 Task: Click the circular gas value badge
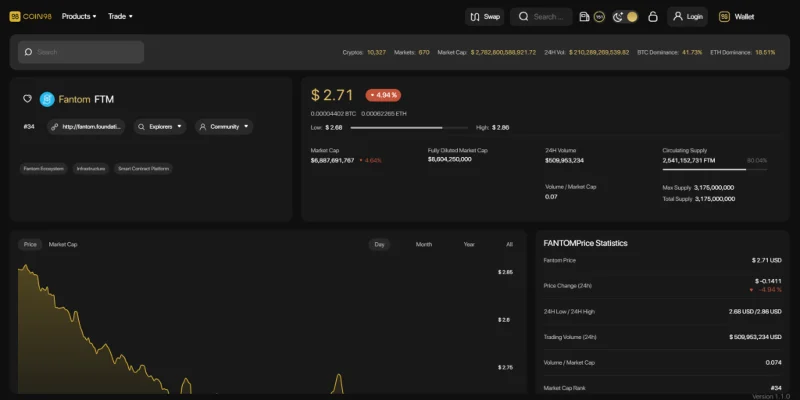(x=599, y=17)
